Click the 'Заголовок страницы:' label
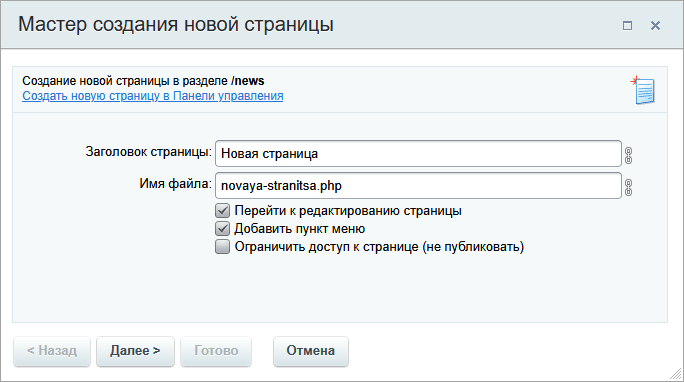684x382 pixels. (x=148, y=152)
